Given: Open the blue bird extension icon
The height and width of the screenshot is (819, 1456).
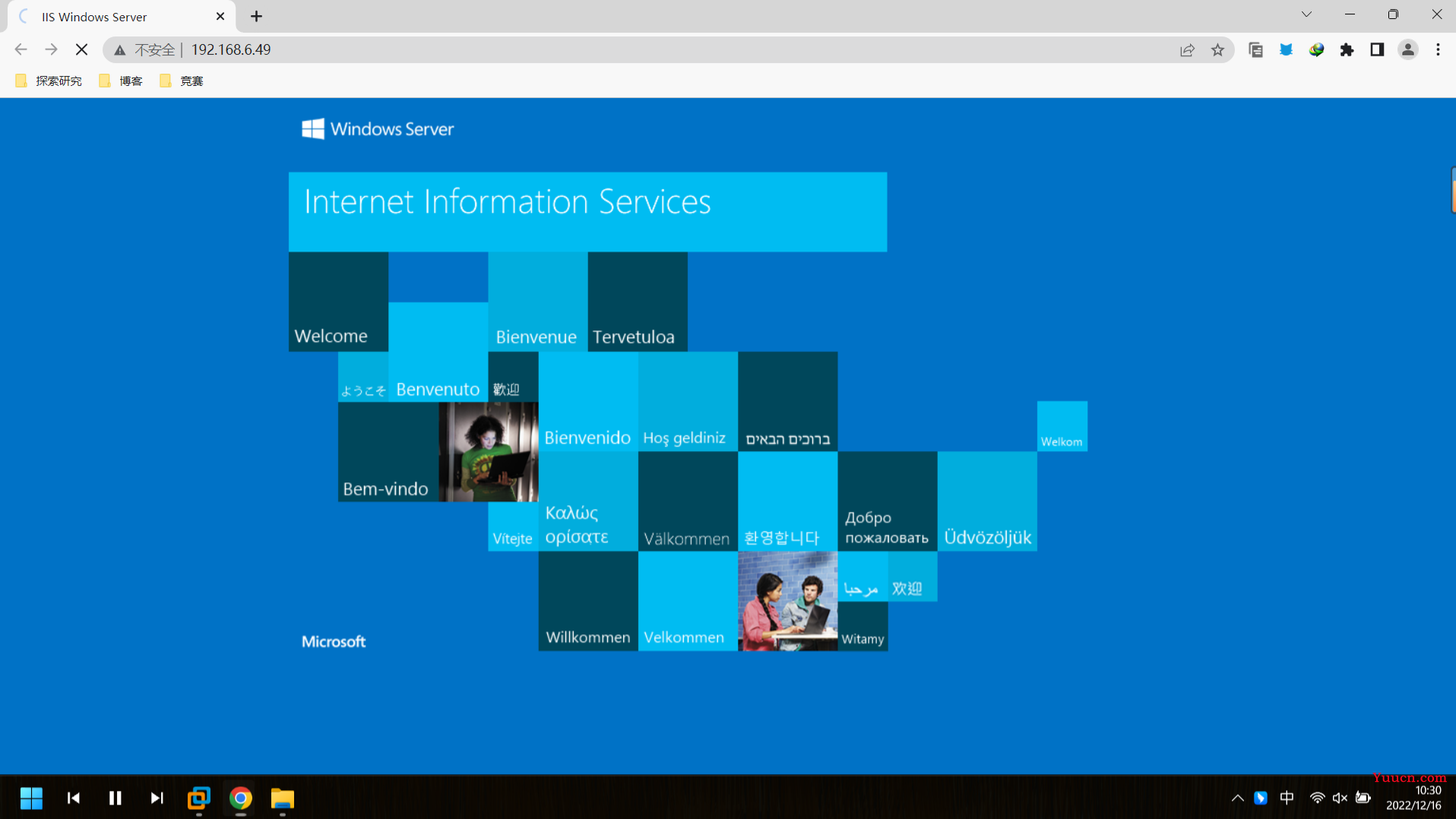Looking at the screenshot, I should [x=1286, y=50].
